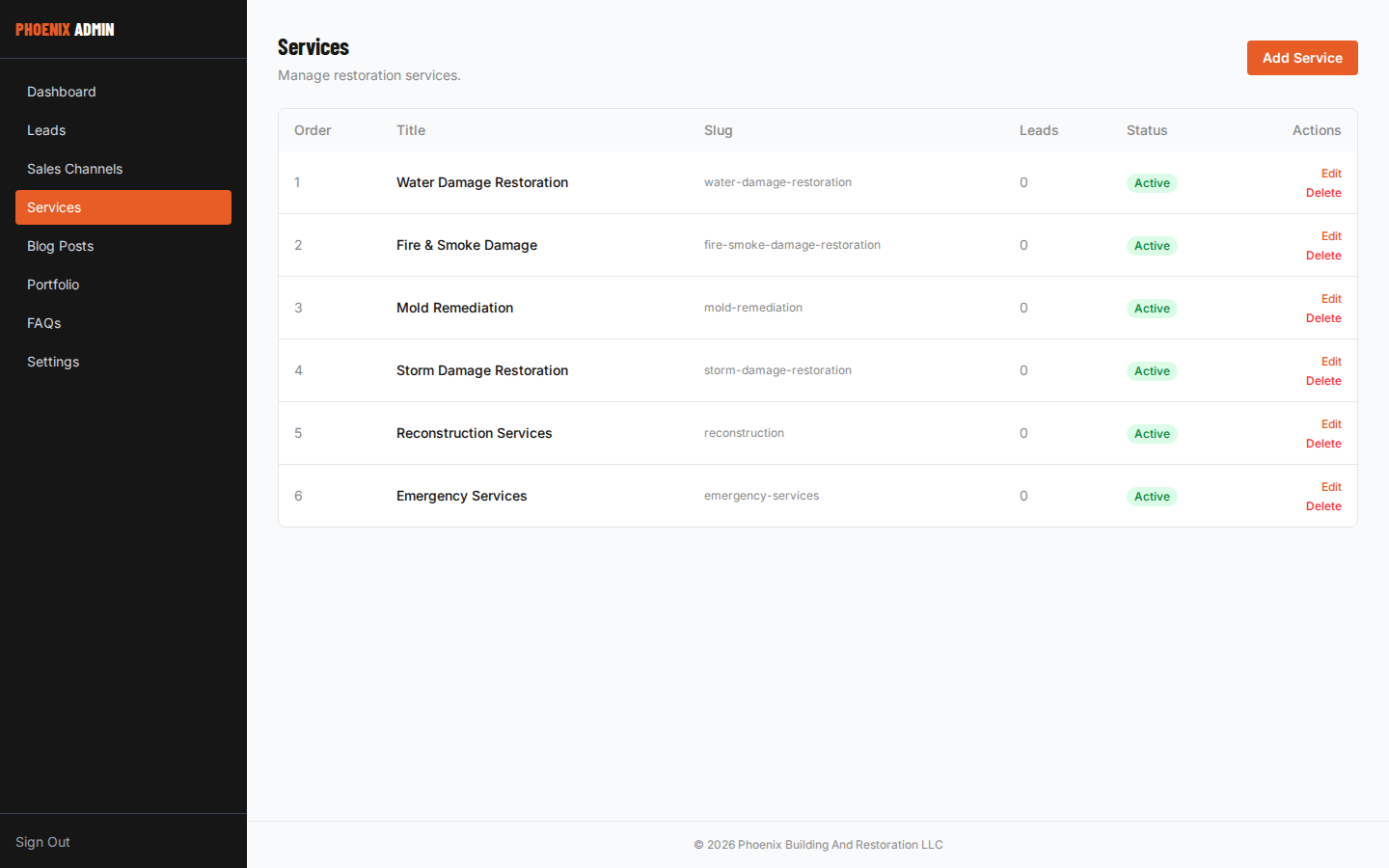Image resolution: width=1389 pixels, height=868 pixels.
Task: Click Storm Damage Restoration title
Action: tap(482, 370)
